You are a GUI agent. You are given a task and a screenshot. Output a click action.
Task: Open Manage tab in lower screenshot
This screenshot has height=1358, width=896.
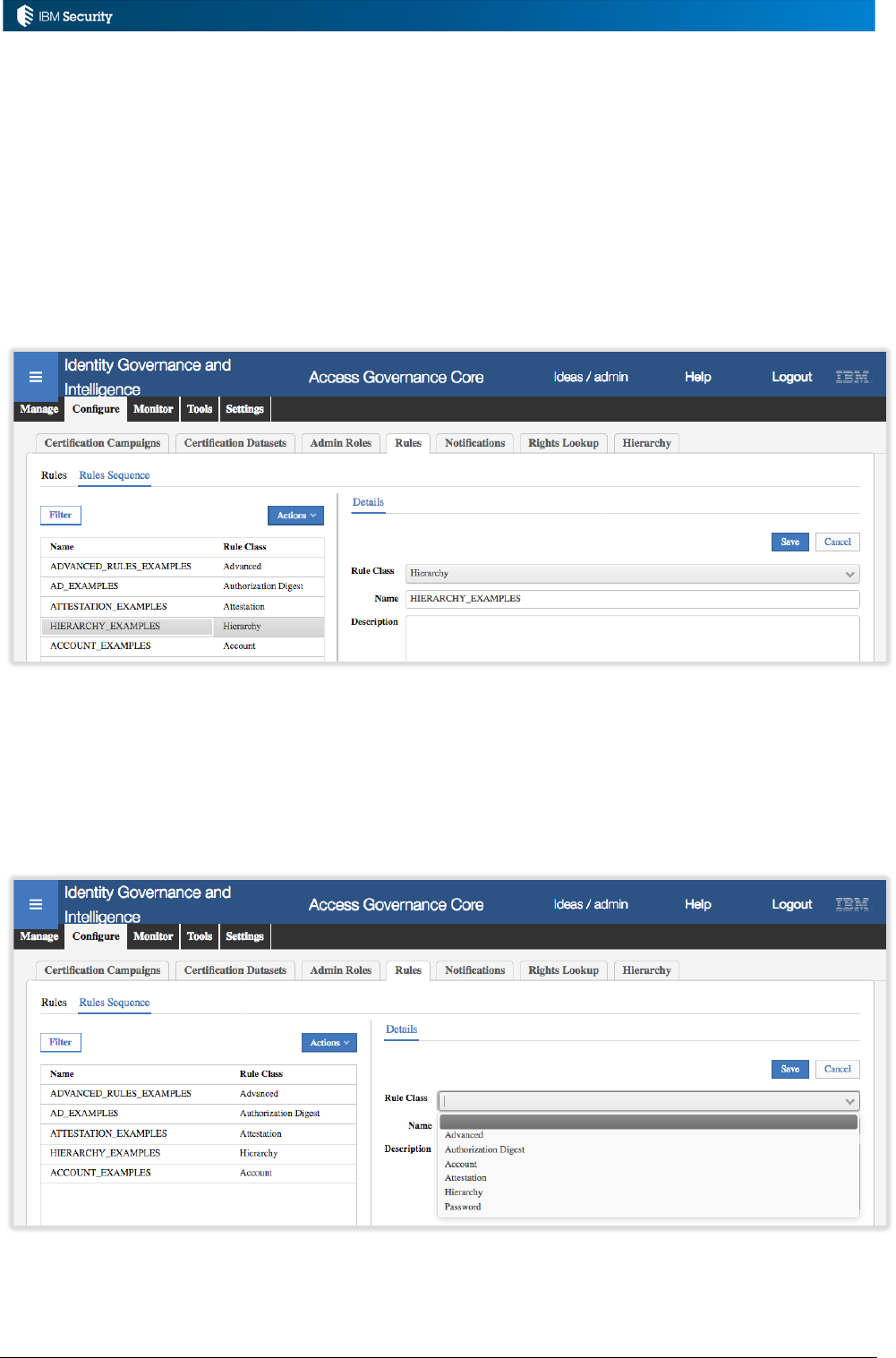(x=39, y=936)
